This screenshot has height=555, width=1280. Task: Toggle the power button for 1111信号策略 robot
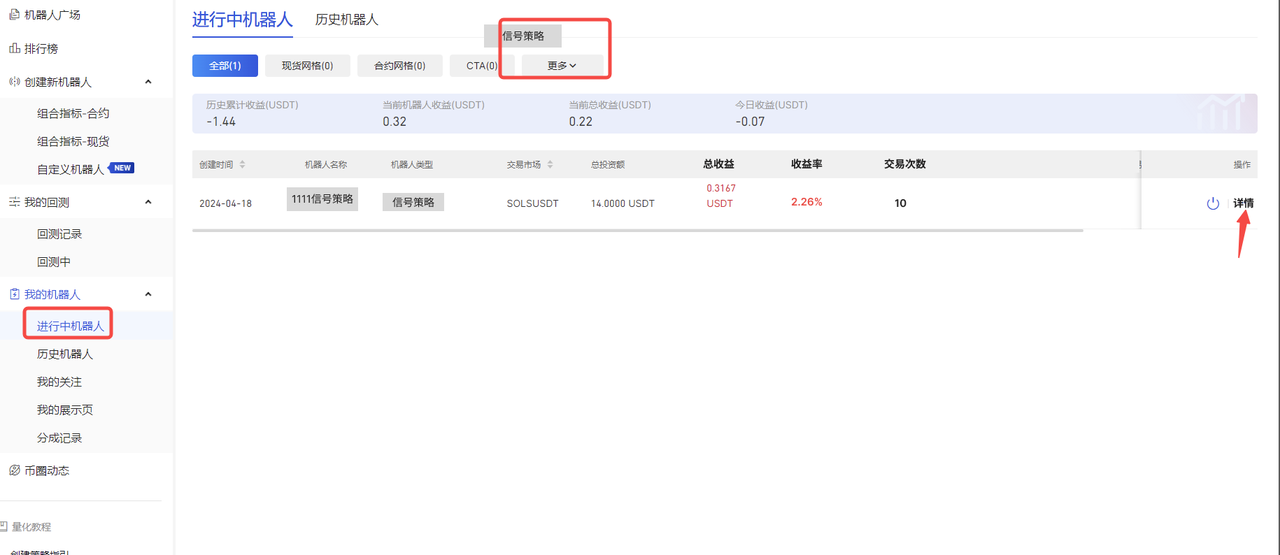point(1212,203)
